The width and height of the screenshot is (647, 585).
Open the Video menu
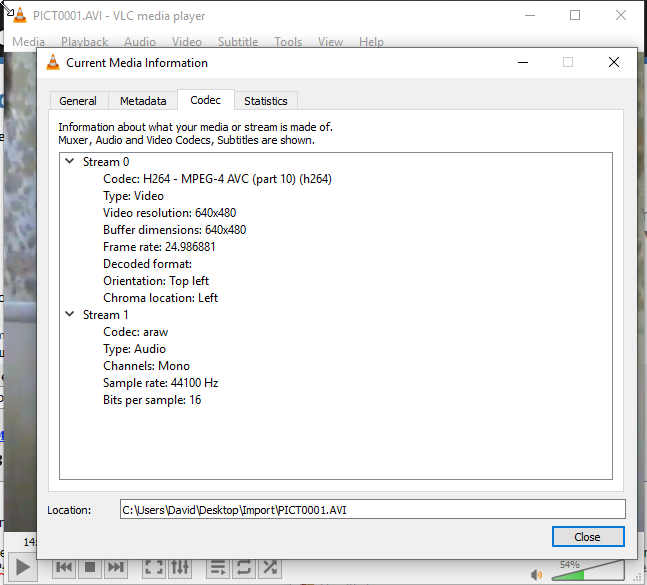click(x=187, y=42)
